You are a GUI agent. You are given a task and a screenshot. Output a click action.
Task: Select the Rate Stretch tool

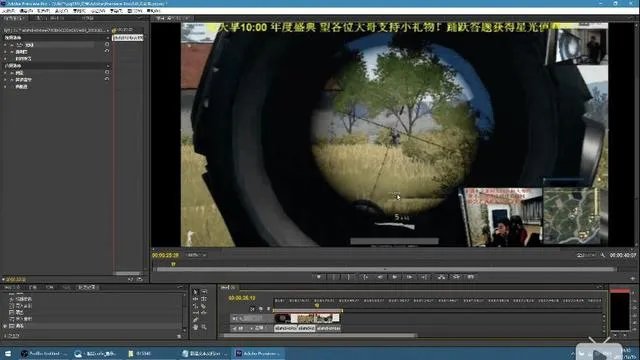tap(195, 306)
